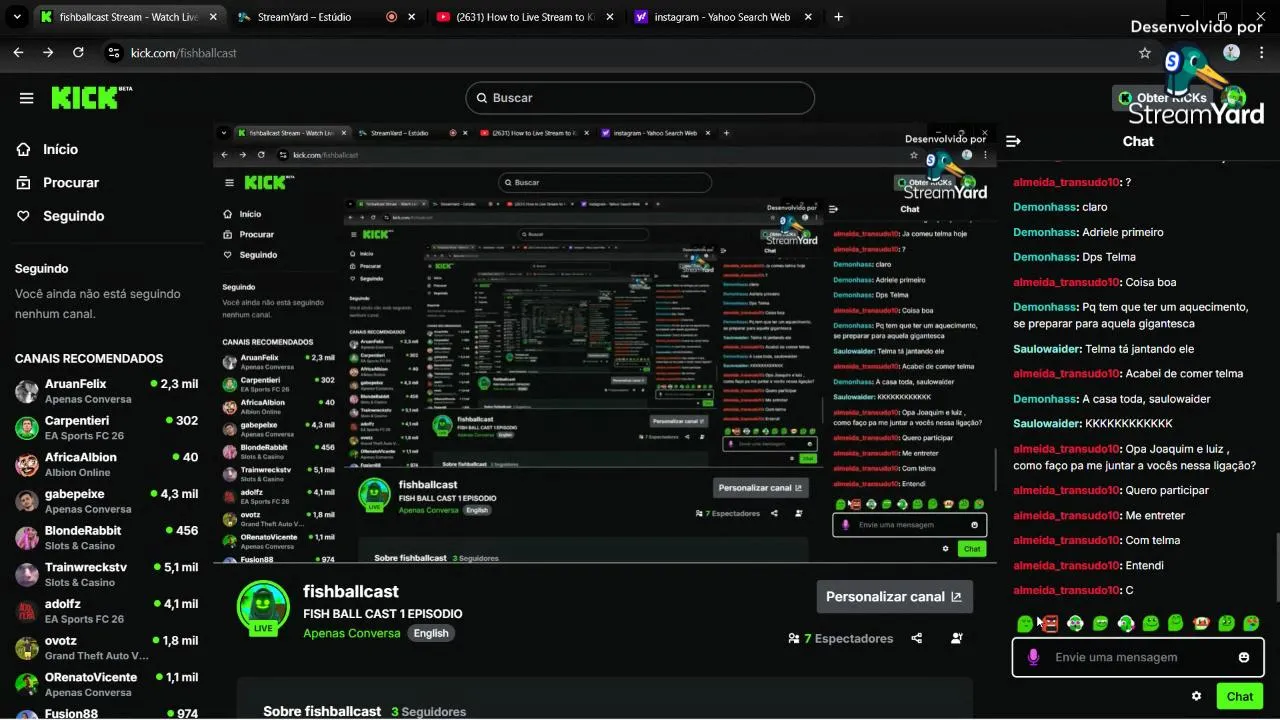
Task: Click the browser forward arrow
Action: click(x=48, y=53)
